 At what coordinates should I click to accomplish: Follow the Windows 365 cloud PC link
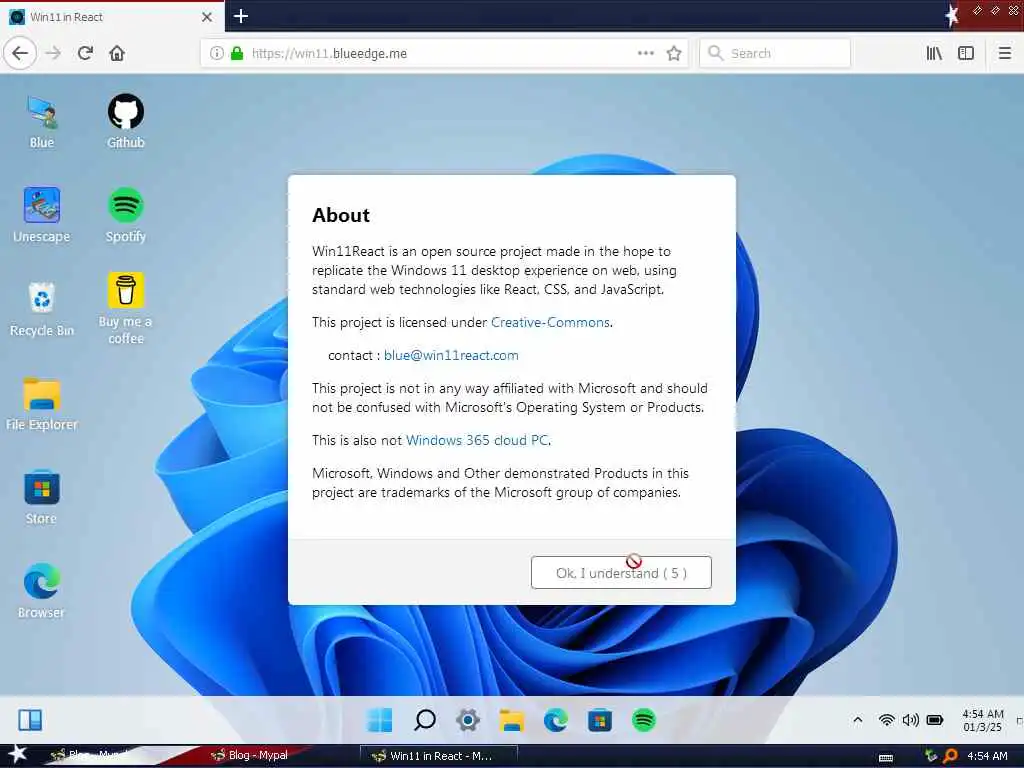pyautogui.click(x=477, y=440)
